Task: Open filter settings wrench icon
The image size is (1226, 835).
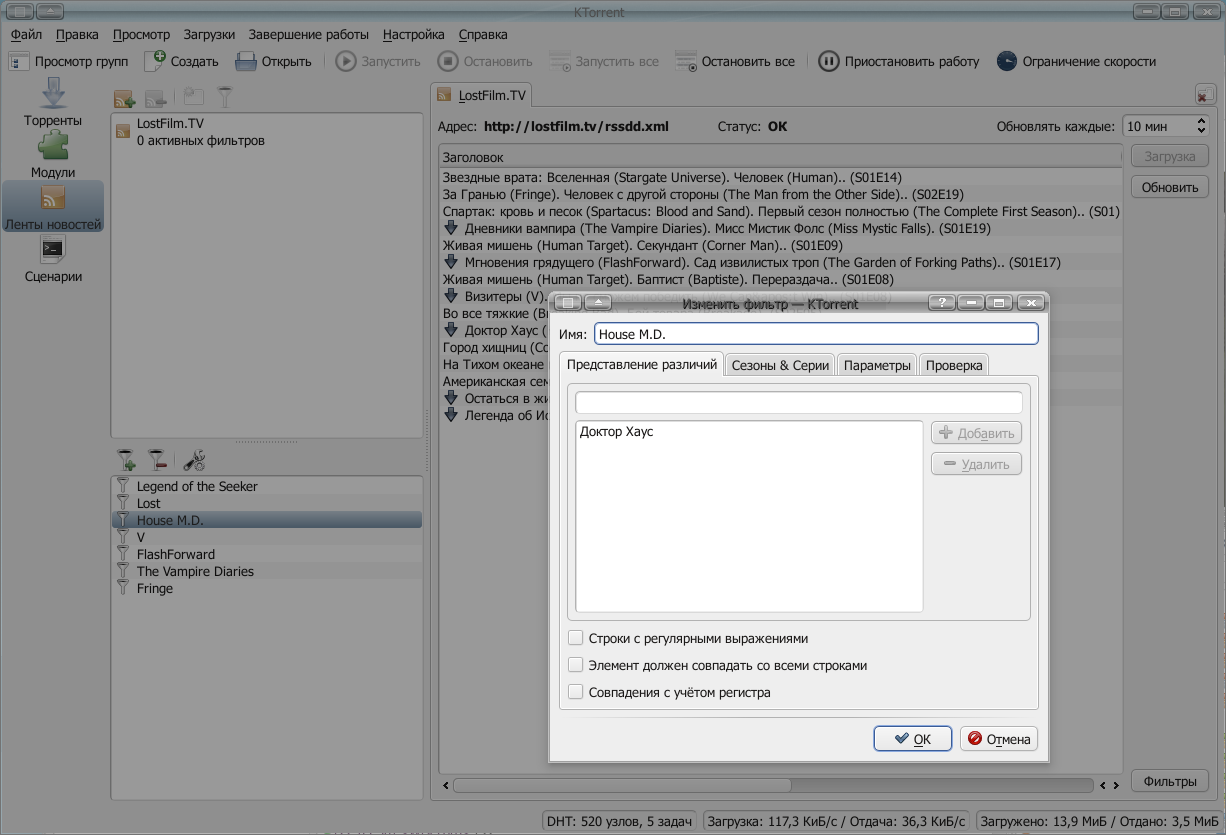Action: (x=195, y=460)
